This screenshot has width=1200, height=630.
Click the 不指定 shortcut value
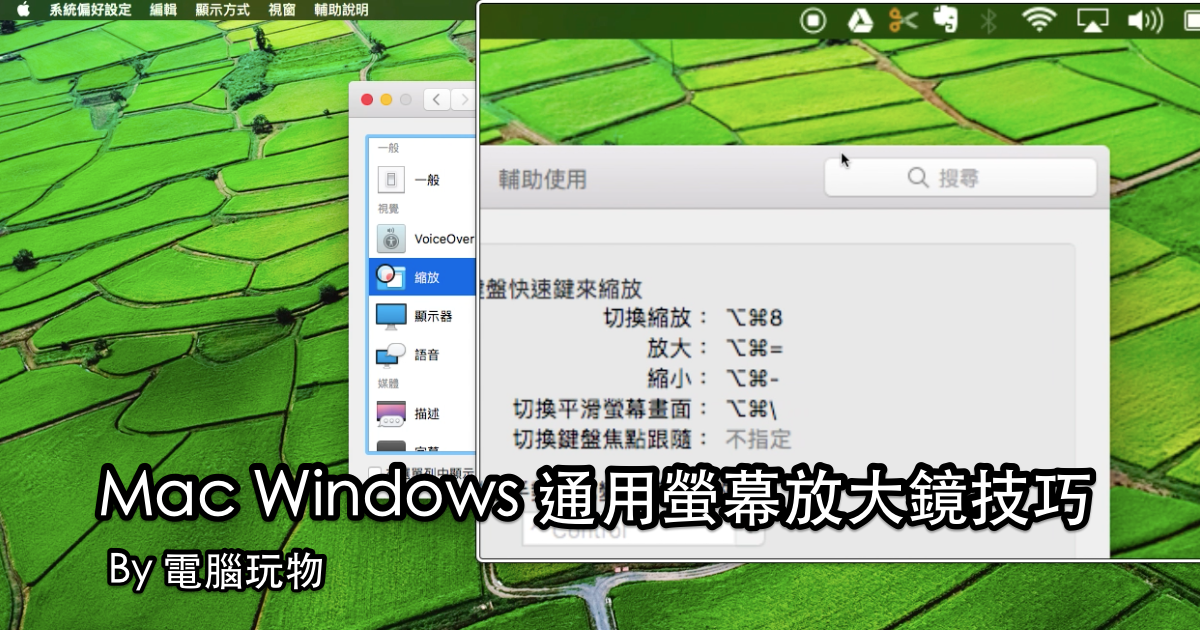click(758, 439)
